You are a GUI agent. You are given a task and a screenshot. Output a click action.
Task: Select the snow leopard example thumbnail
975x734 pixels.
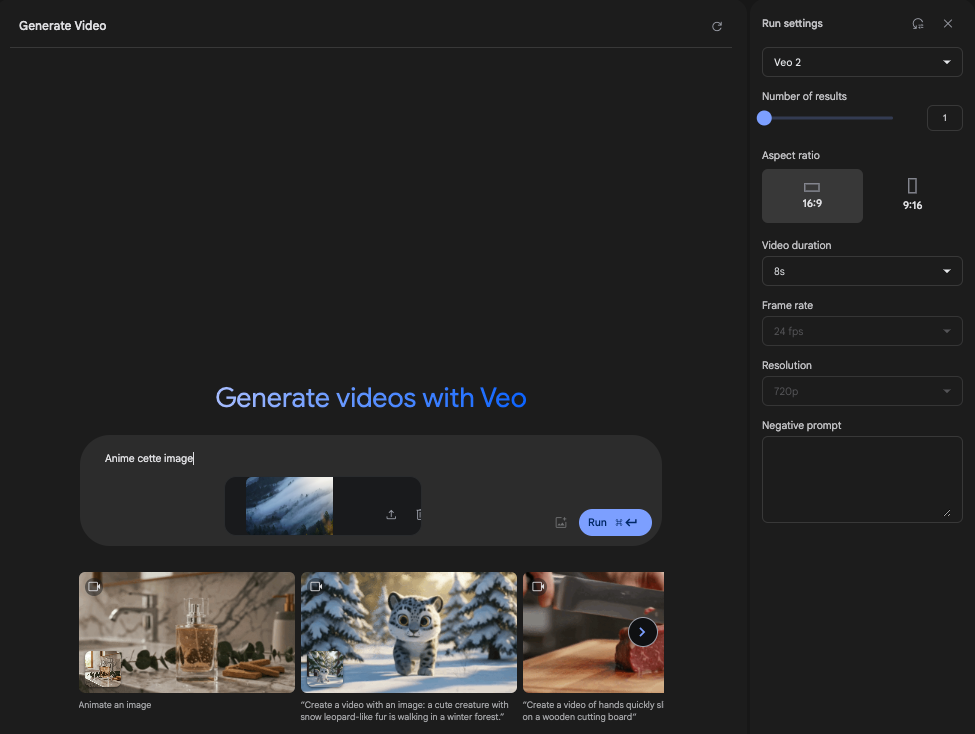pos(408,632)
